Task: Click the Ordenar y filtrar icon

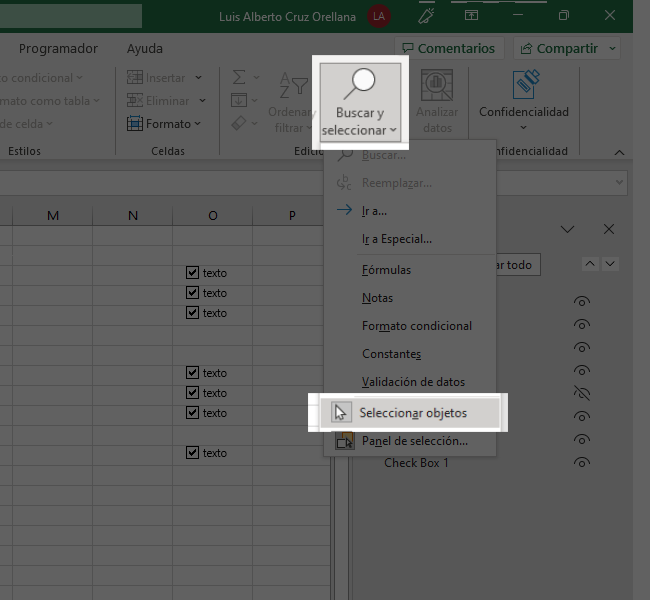Action: pyautogui.click(x=293, y=85)
